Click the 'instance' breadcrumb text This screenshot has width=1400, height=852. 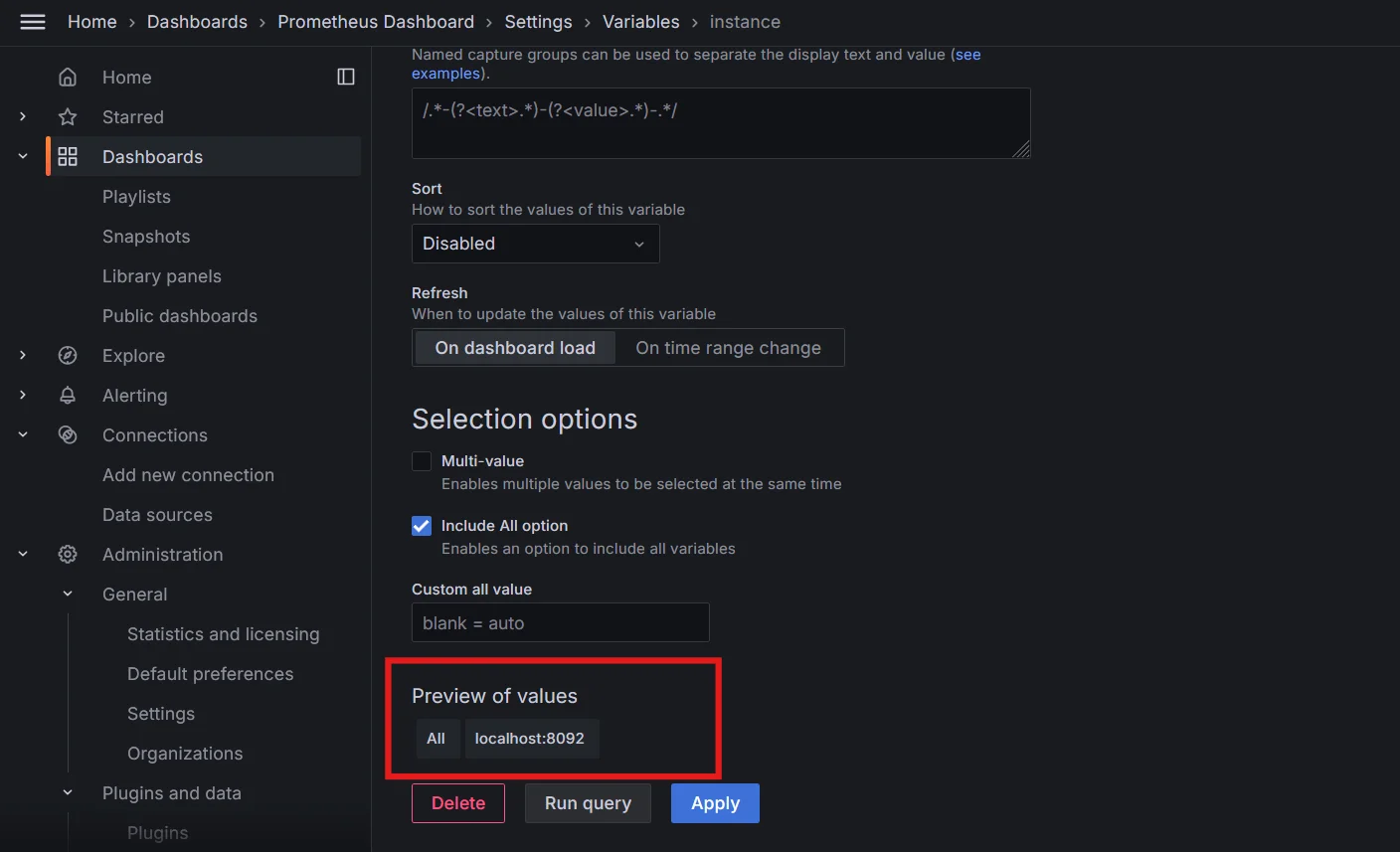(x=745, y=22)
